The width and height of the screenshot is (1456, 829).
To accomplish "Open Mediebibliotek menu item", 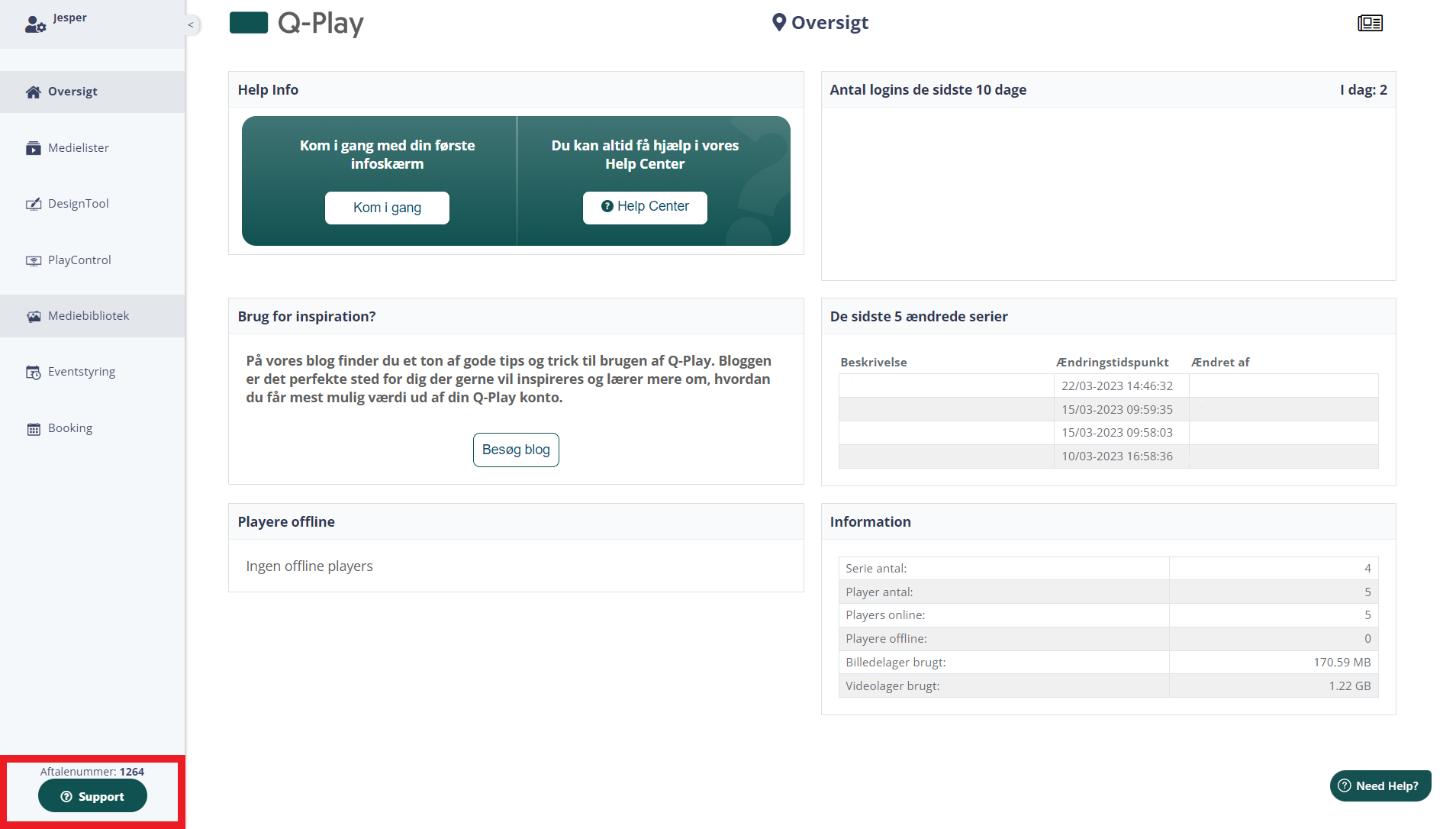I will (x=92, y=316).
